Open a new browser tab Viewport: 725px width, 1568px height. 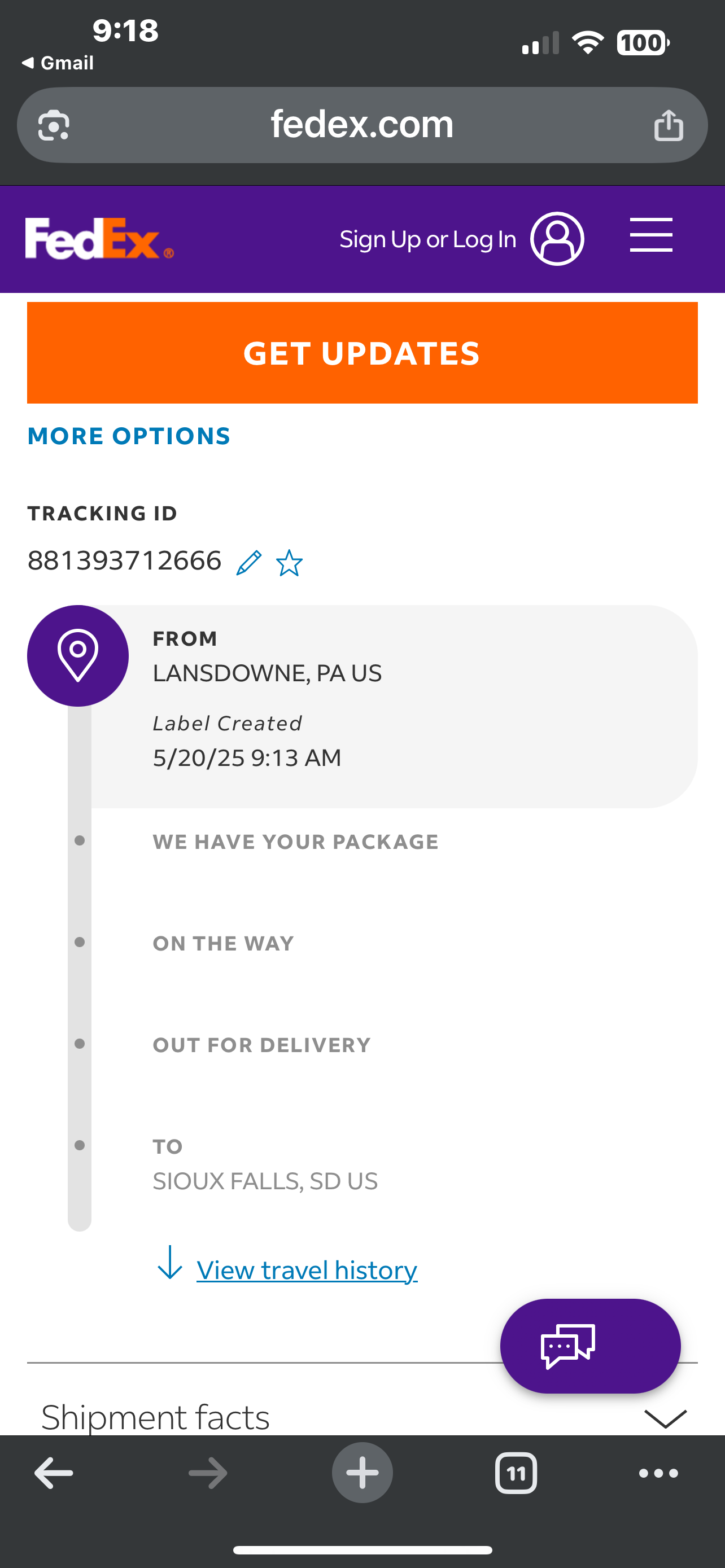coord(362,1473)
